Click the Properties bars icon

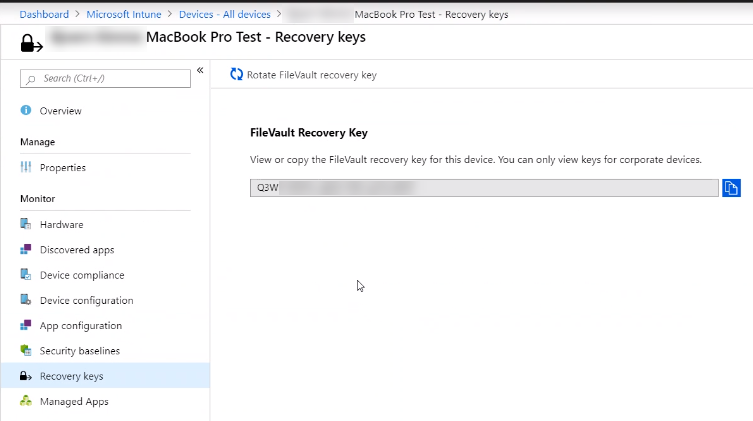pyautogui.click(x=26, y=167)
